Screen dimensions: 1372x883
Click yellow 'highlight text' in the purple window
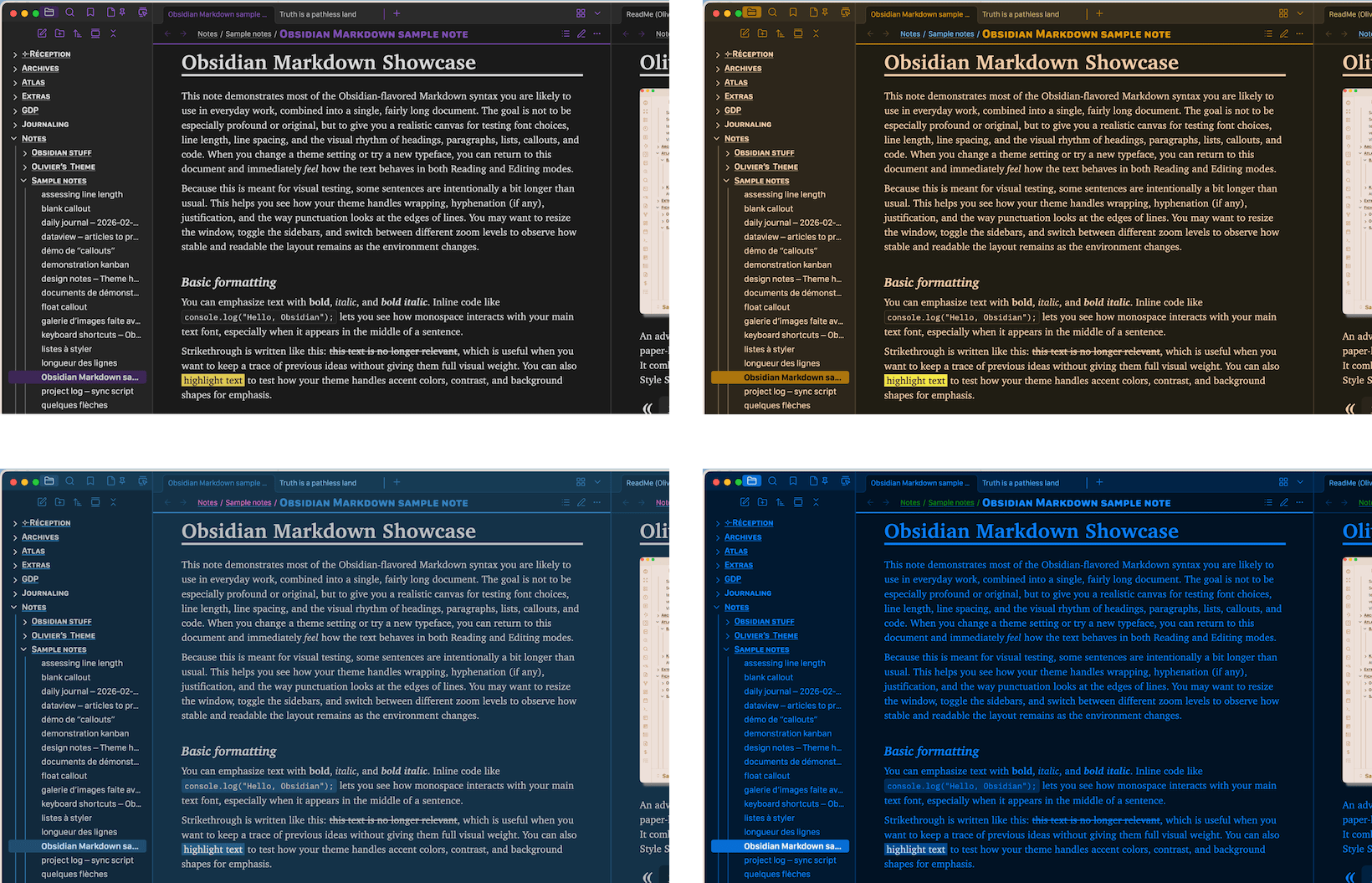[213, 381]
